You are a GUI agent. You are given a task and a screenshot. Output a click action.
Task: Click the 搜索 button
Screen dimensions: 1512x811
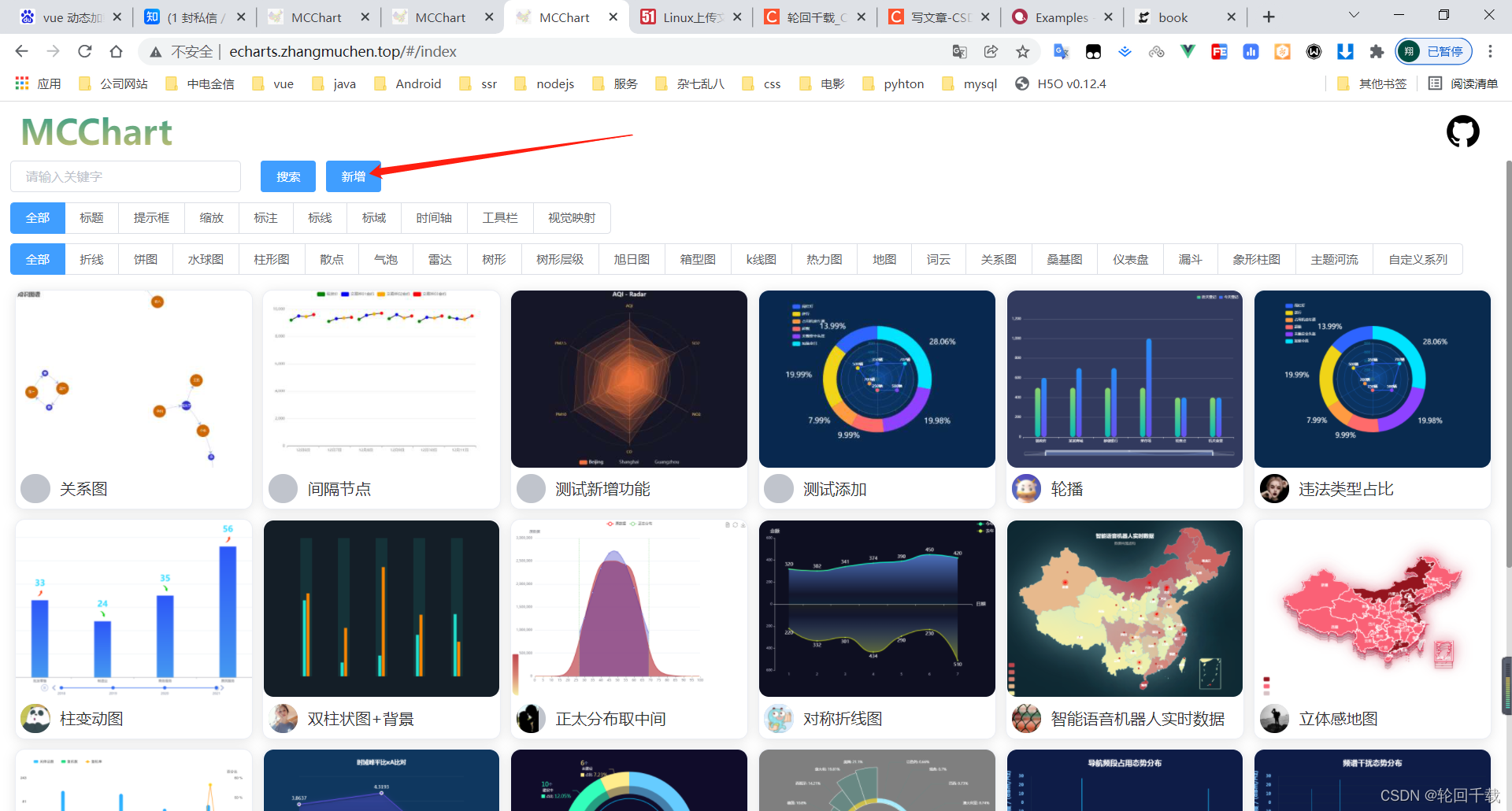288,176
